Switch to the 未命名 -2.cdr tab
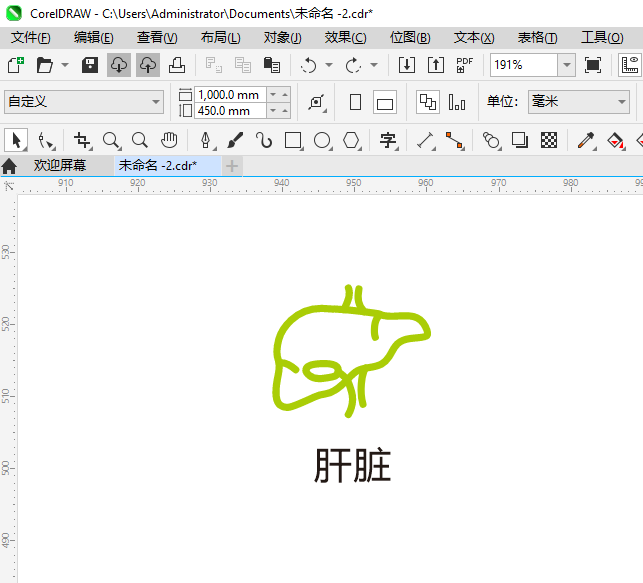 pos(167,166)
